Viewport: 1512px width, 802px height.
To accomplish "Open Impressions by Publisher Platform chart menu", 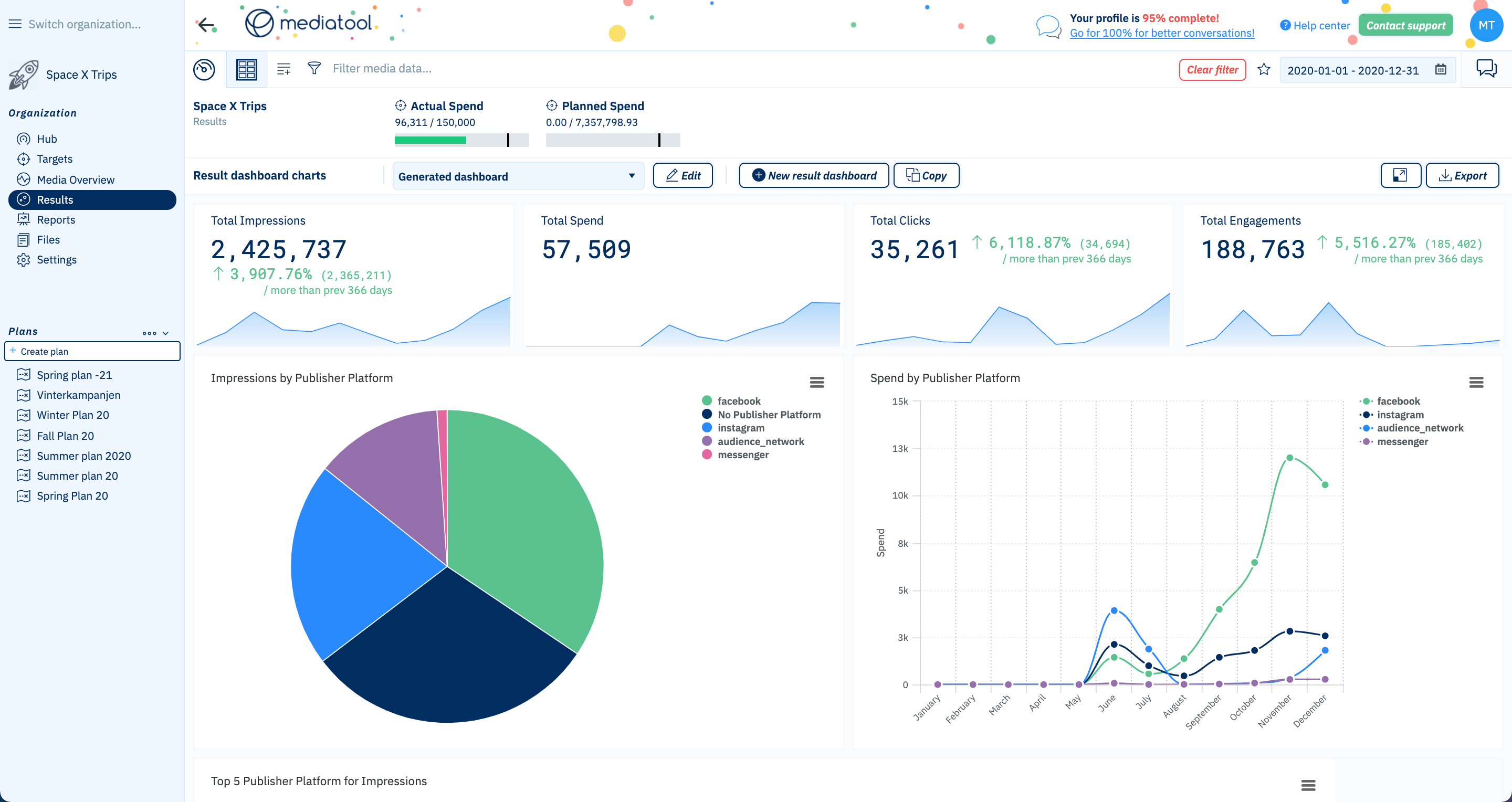I will tap(816, 383).
